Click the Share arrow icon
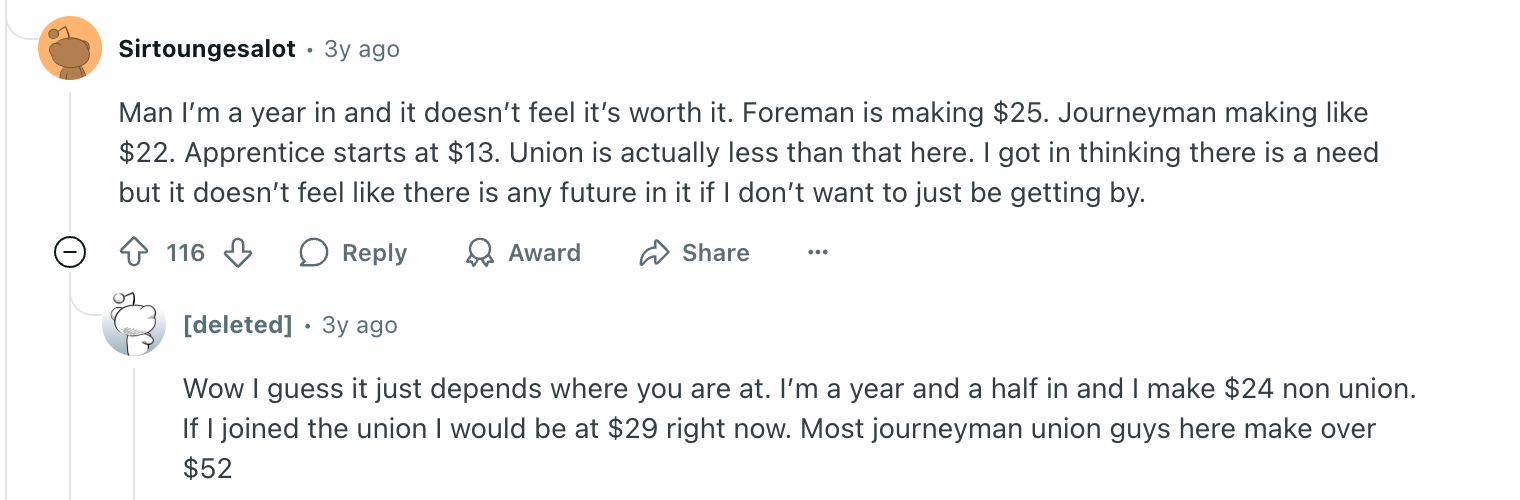The width and height of the screenshot is (1520, 500). 653,254
